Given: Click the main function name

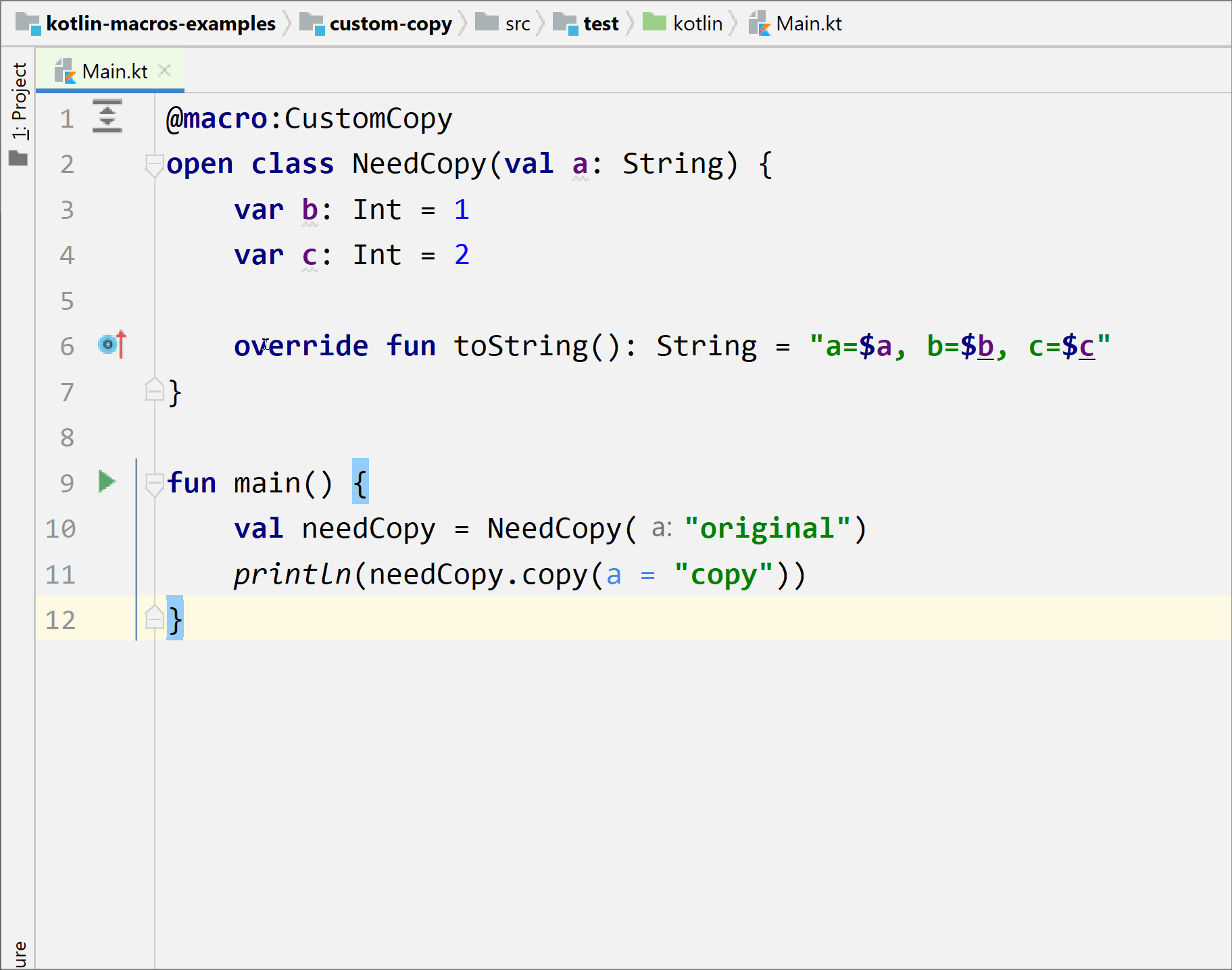Looking at the screenshot, I should click(x=267, y=484).
